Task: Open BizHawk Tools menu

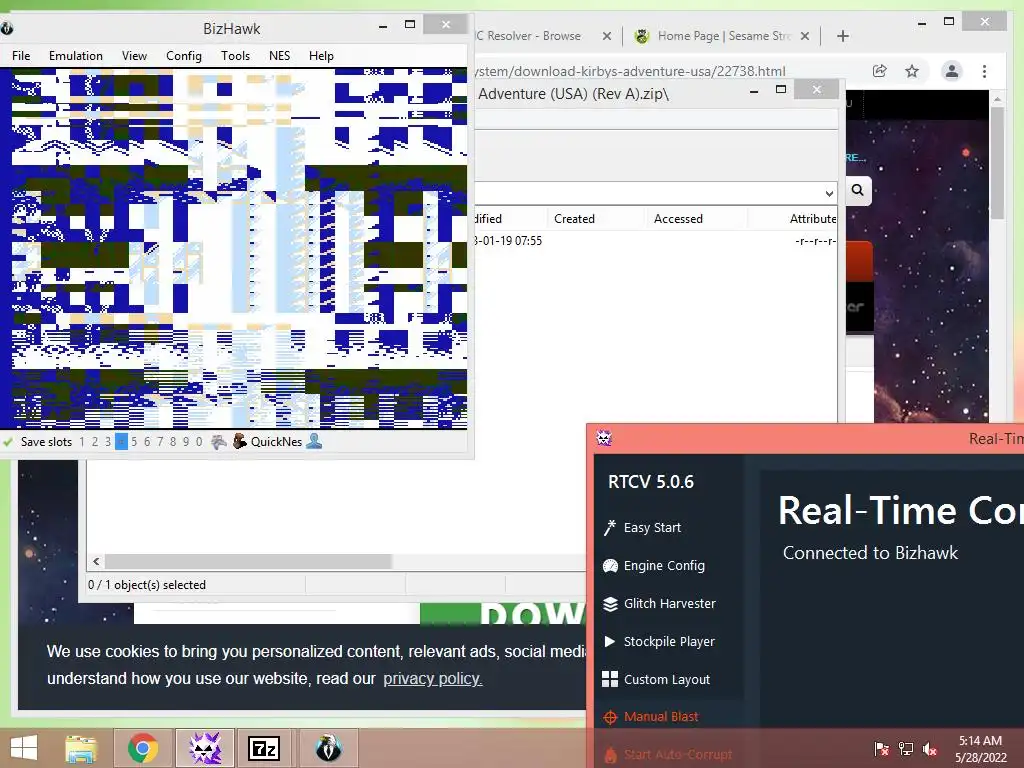Action: tap(235, 56)
